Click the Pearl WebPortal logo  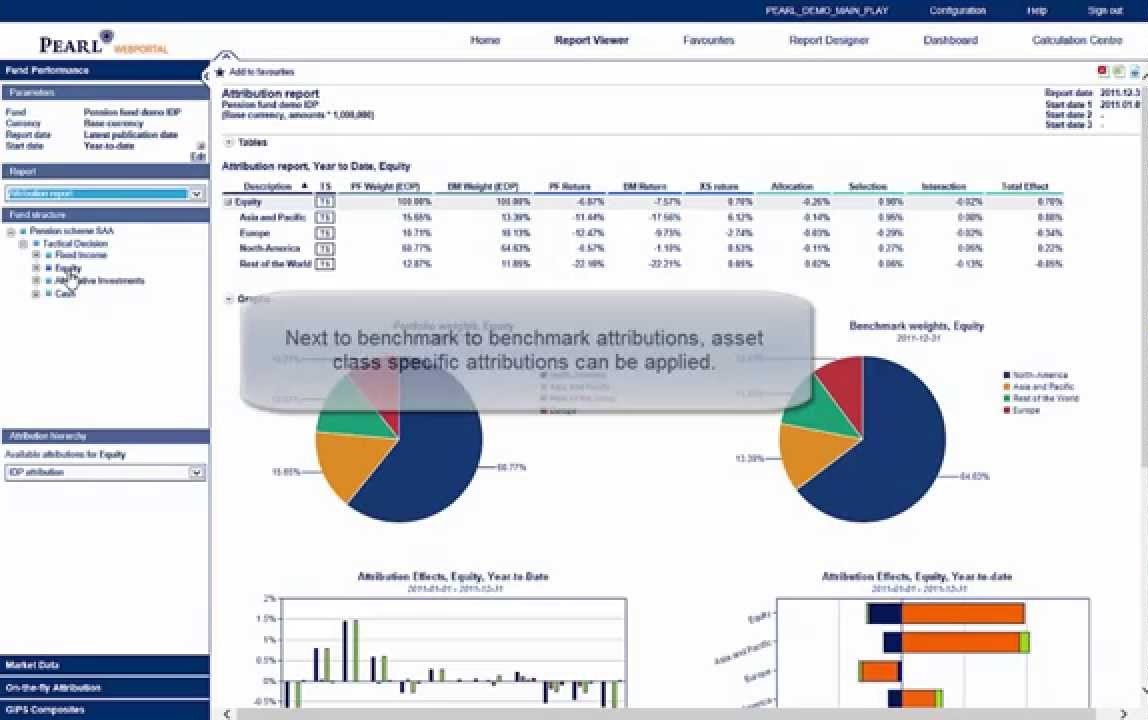coord(95,41)
